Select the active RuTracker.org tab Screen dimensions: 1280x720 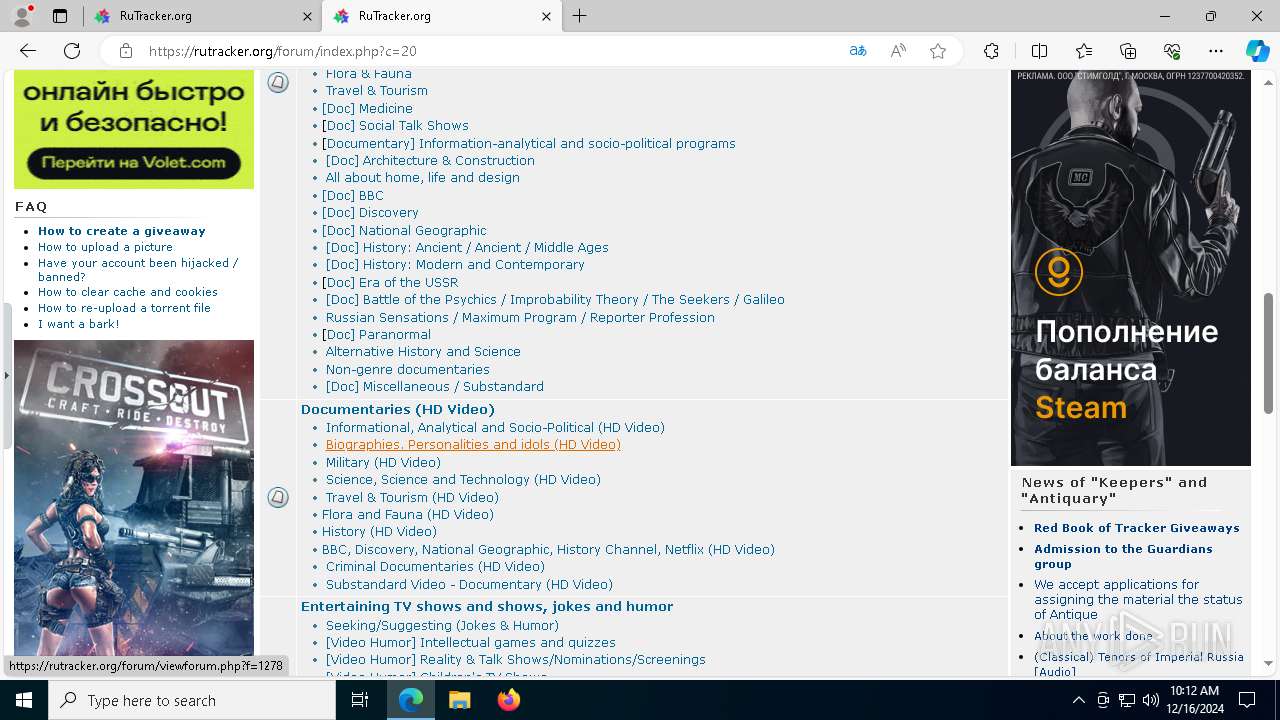pos(442,16)
